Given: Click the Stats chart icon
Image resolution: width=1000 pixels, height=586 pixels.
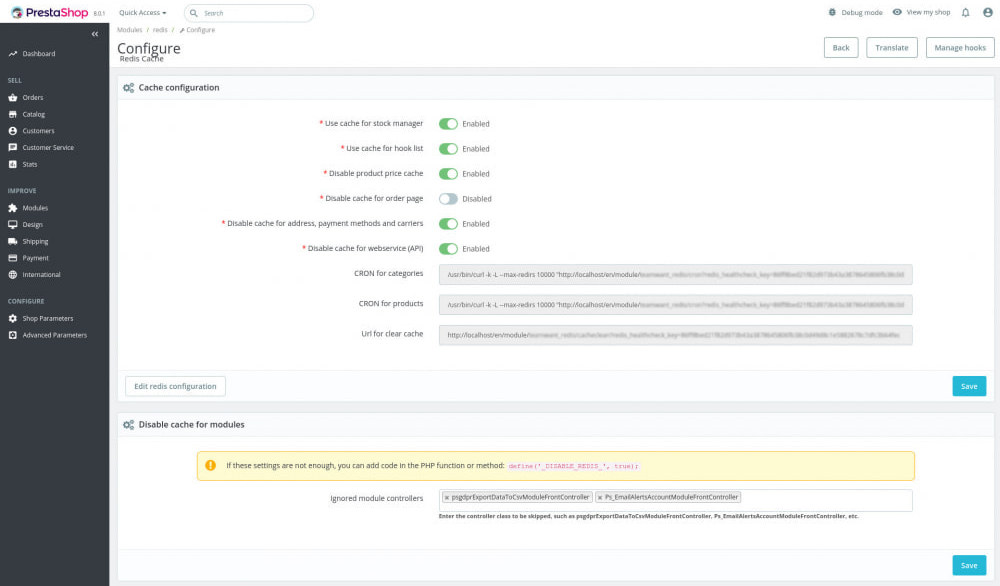Looking at the screenshot, I should click(13, 164).
